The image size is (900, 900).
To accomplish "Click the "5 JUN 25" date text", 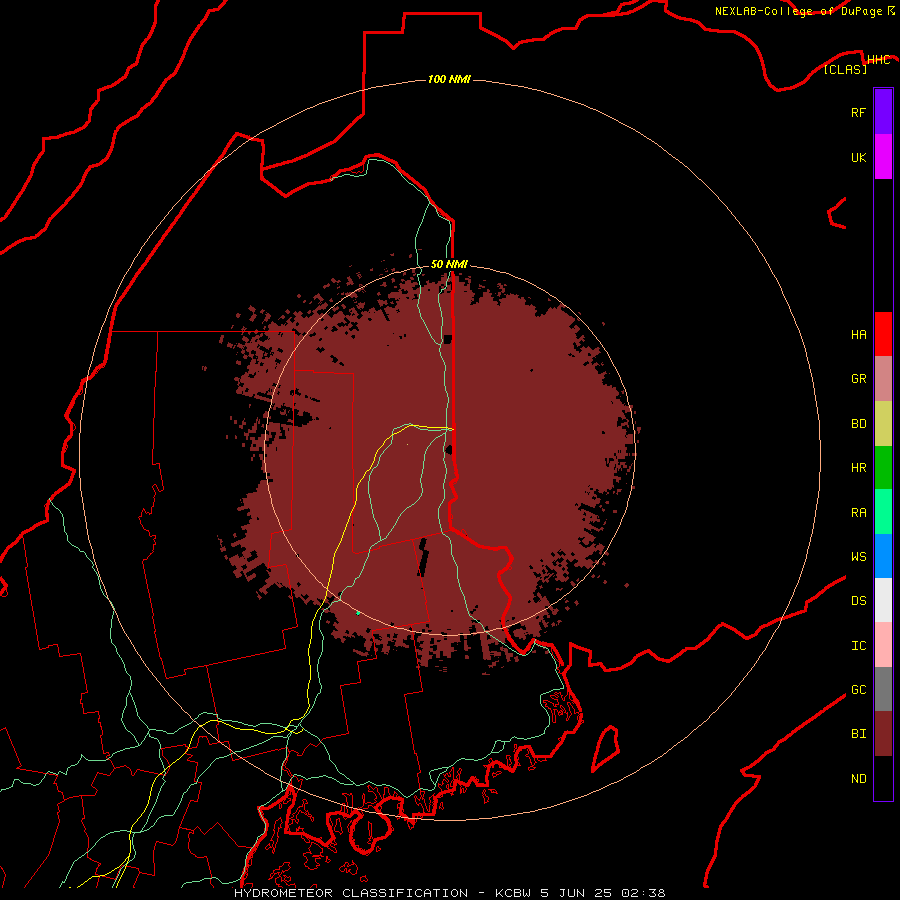I will [x=576, y=893].
